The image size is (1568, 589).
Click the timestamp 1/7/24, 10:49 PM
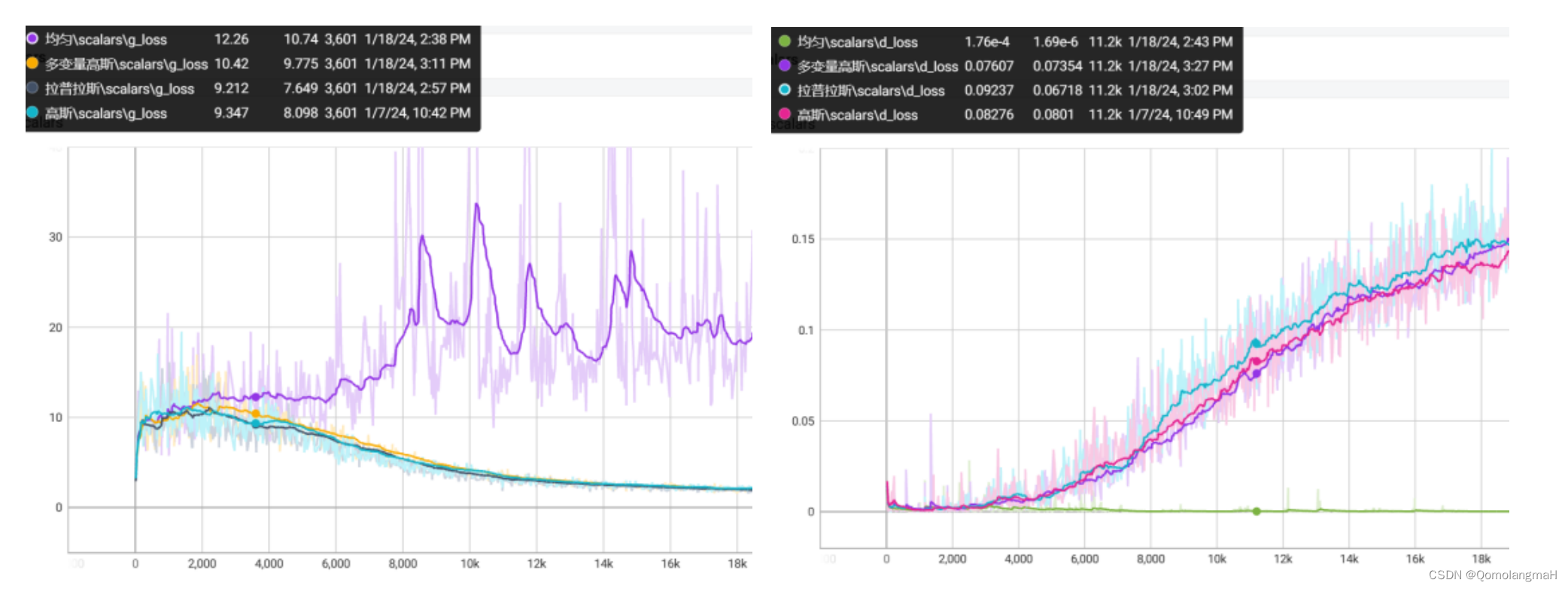[1181, 115]
